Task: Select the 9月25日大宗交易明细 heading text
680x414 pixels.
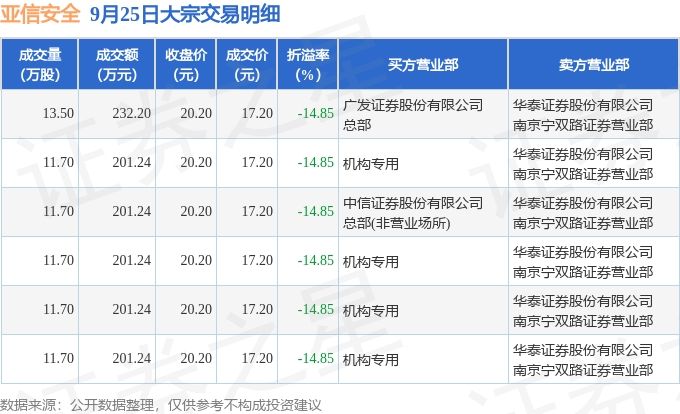Action: pos(185,14)
